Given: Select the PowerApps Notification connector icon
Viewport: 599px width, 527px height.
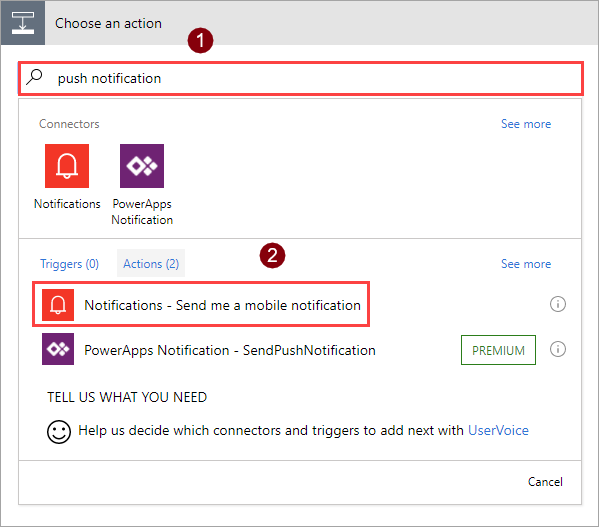Looking at the screenshot, I should click(x=142, y=166).
